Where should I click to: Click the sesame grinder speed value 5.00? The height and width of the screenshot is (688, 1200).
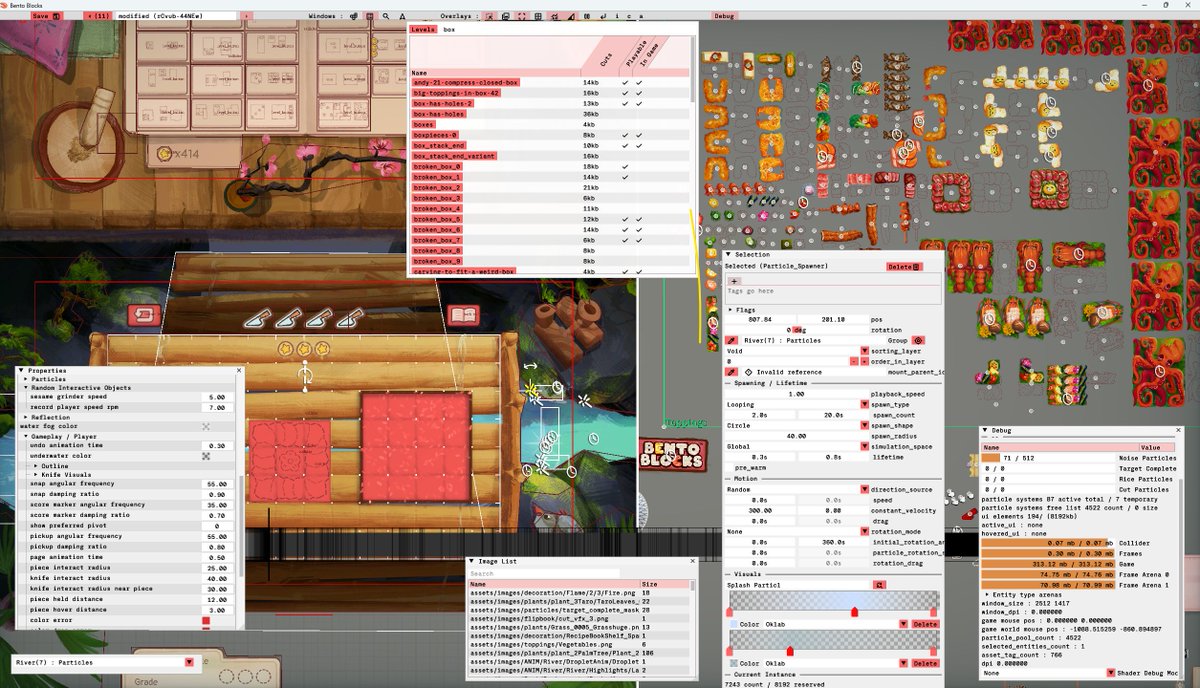point(217,397)
